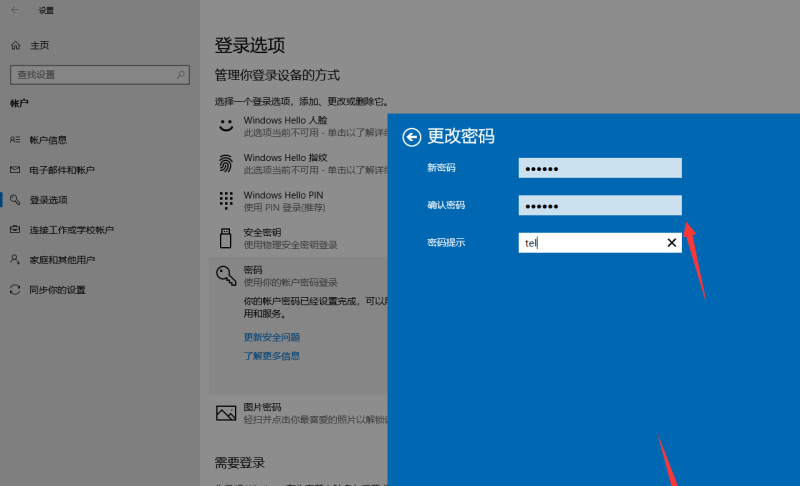The height and width of the screenshot is (486, 800).
Task: Select the Windows Hello 人脸 option
Action: click(285, 120)
